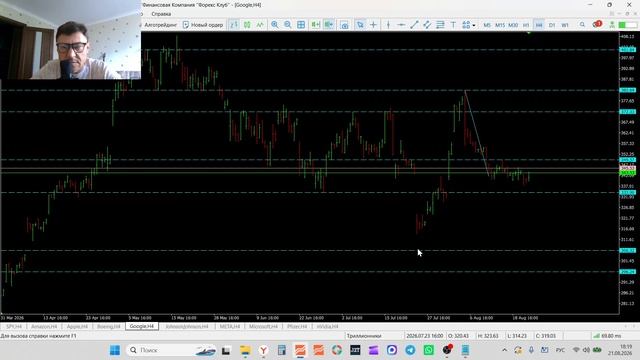Select the text label tool
The height and width of the screenshot is (360, 640).
pos(453,25)
